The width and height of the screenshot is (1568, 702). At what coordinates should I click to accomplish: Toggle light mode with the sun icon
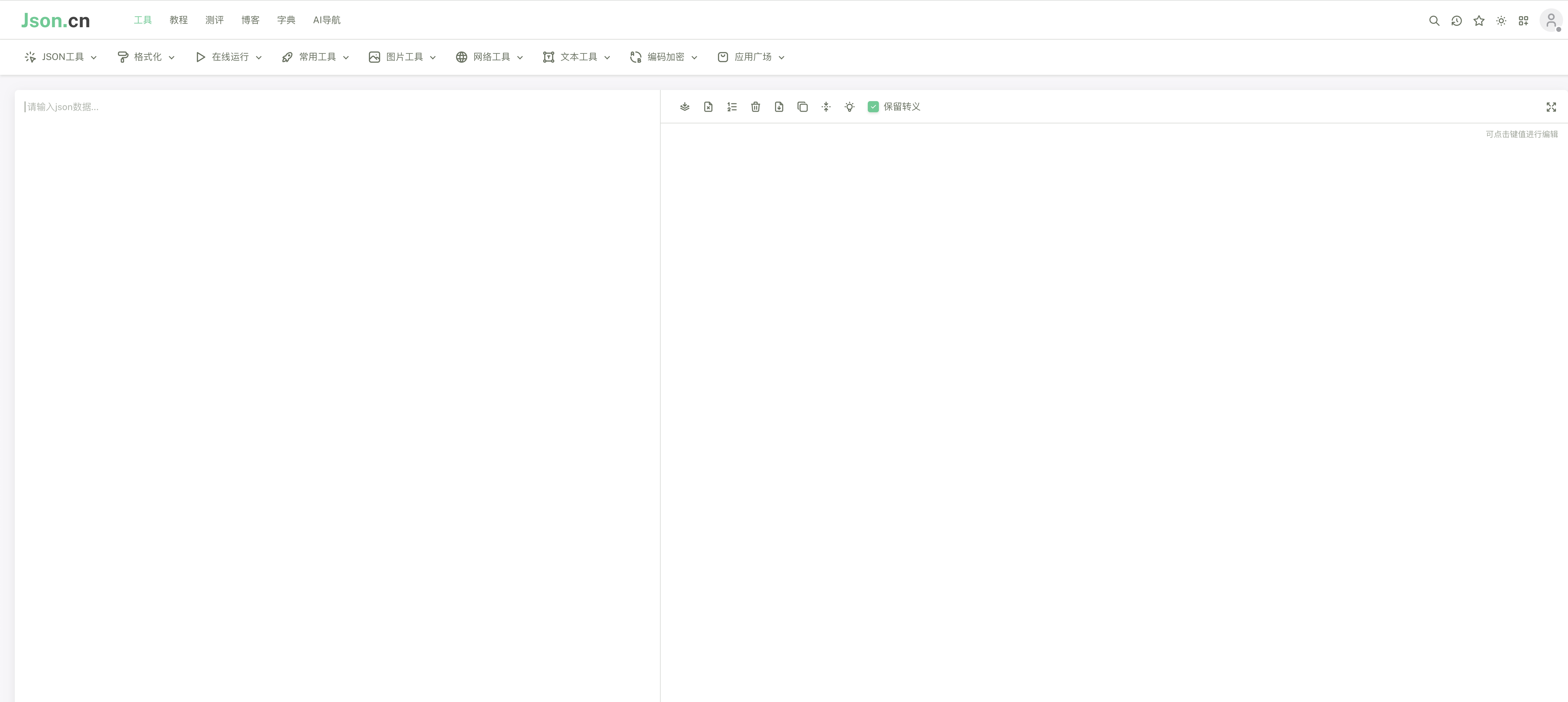click(1501, 20)
